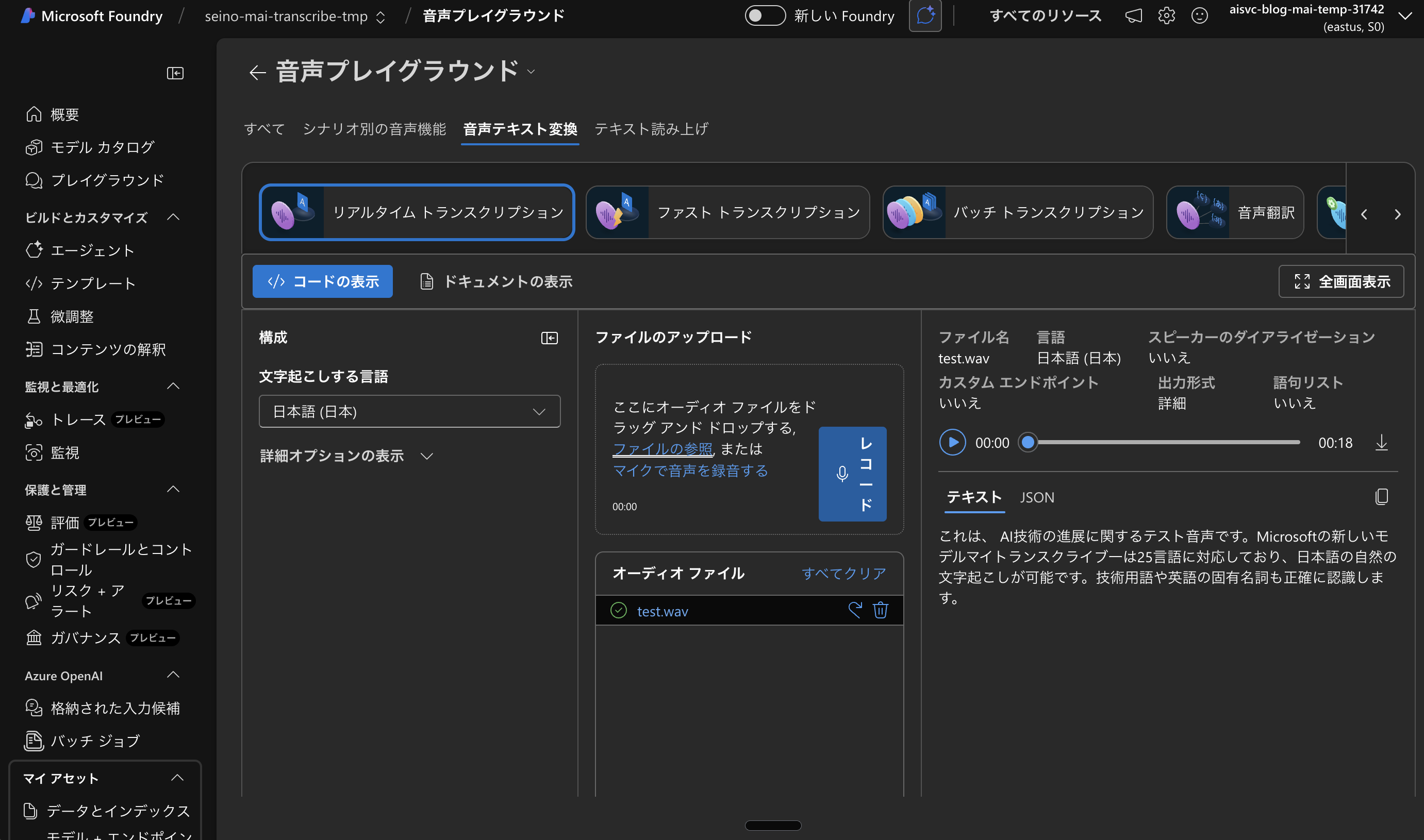Toggle the 新しい Foundry switch

[765, 16]
